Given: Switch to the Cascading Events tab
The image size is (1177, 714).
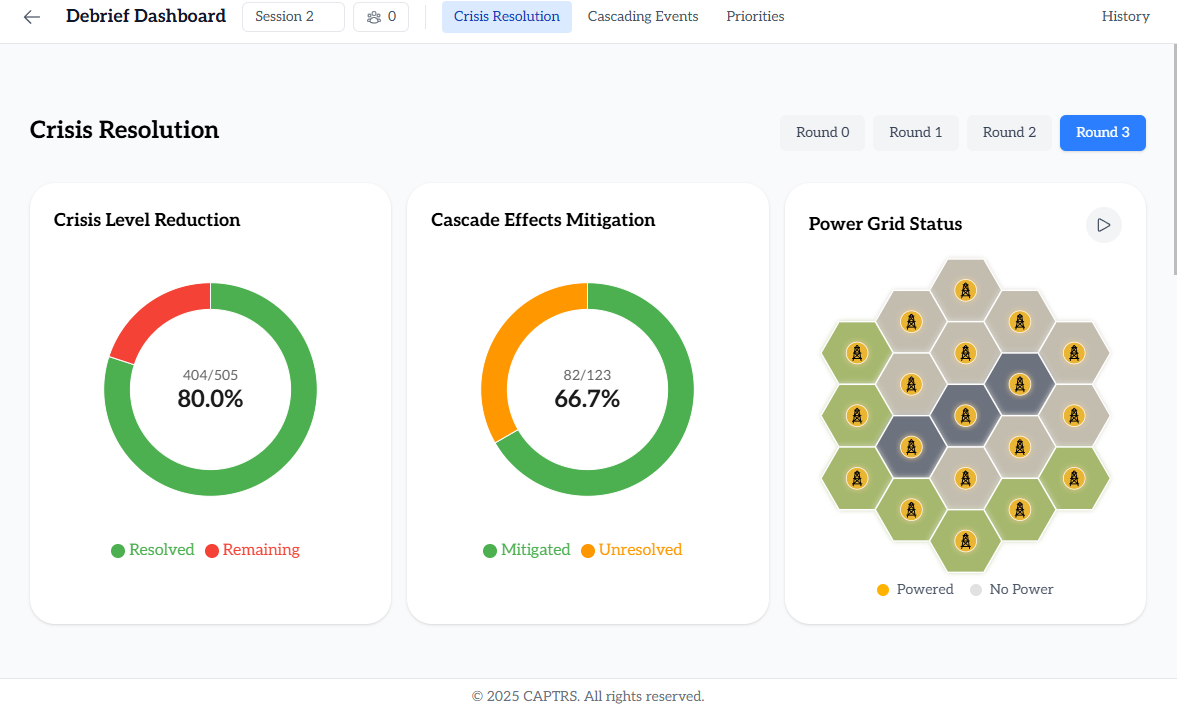Looking at the screenshot, I should pyautogui.click(x=643, y=17).
